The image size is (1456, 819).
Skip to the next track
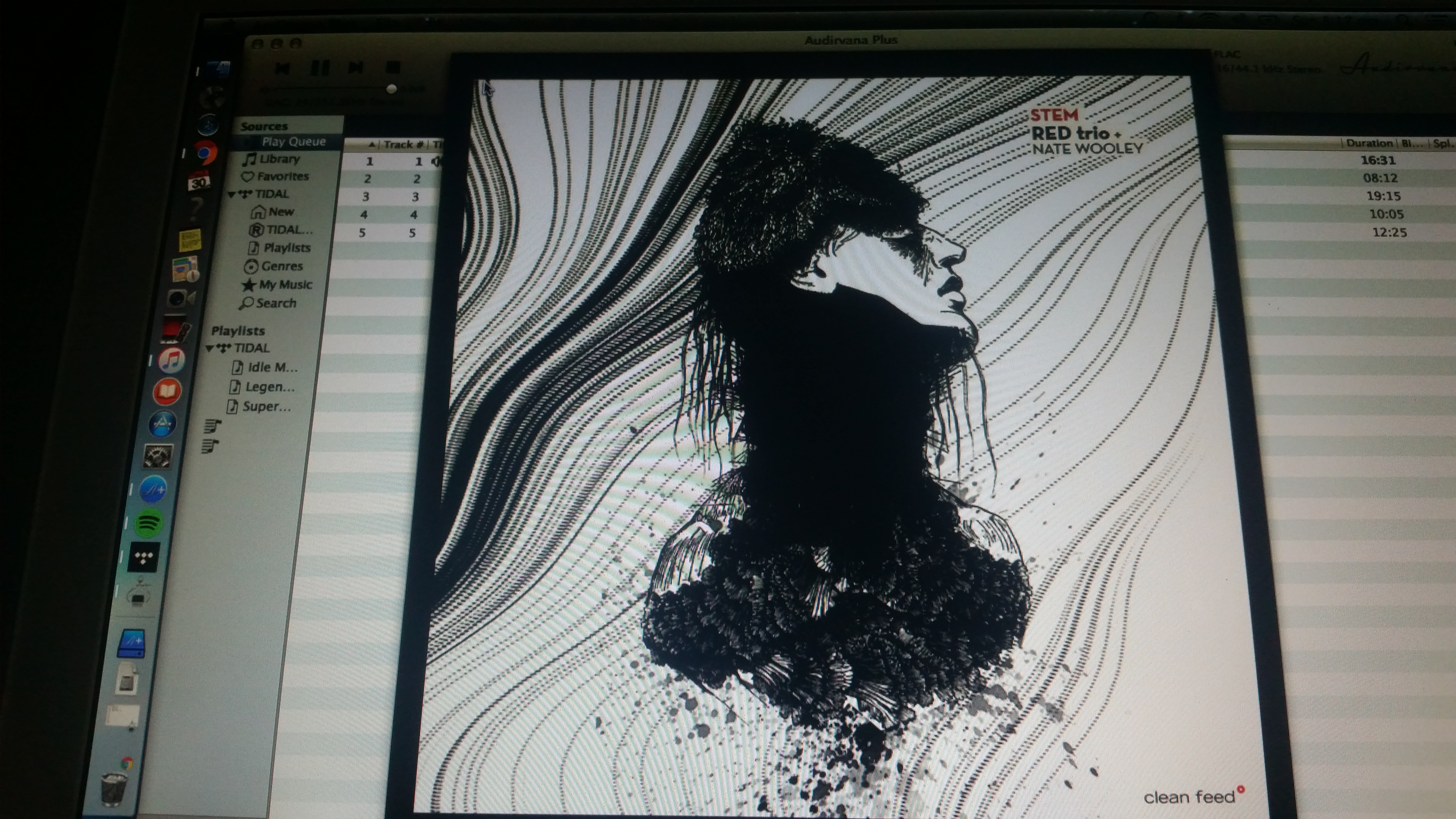click(356, 67)
